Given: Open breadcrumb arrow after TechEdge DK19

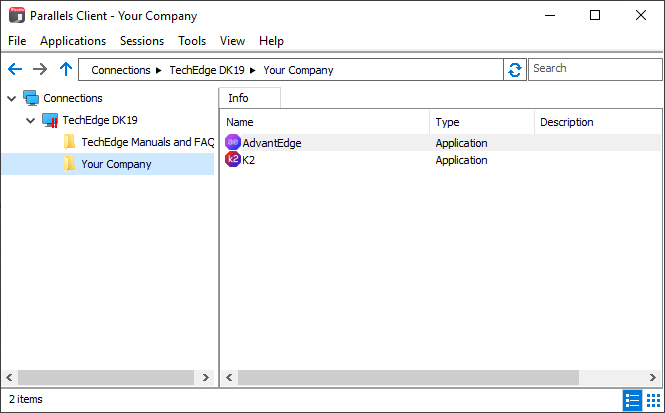Looking at the screenshot, I should click(253, 70).
